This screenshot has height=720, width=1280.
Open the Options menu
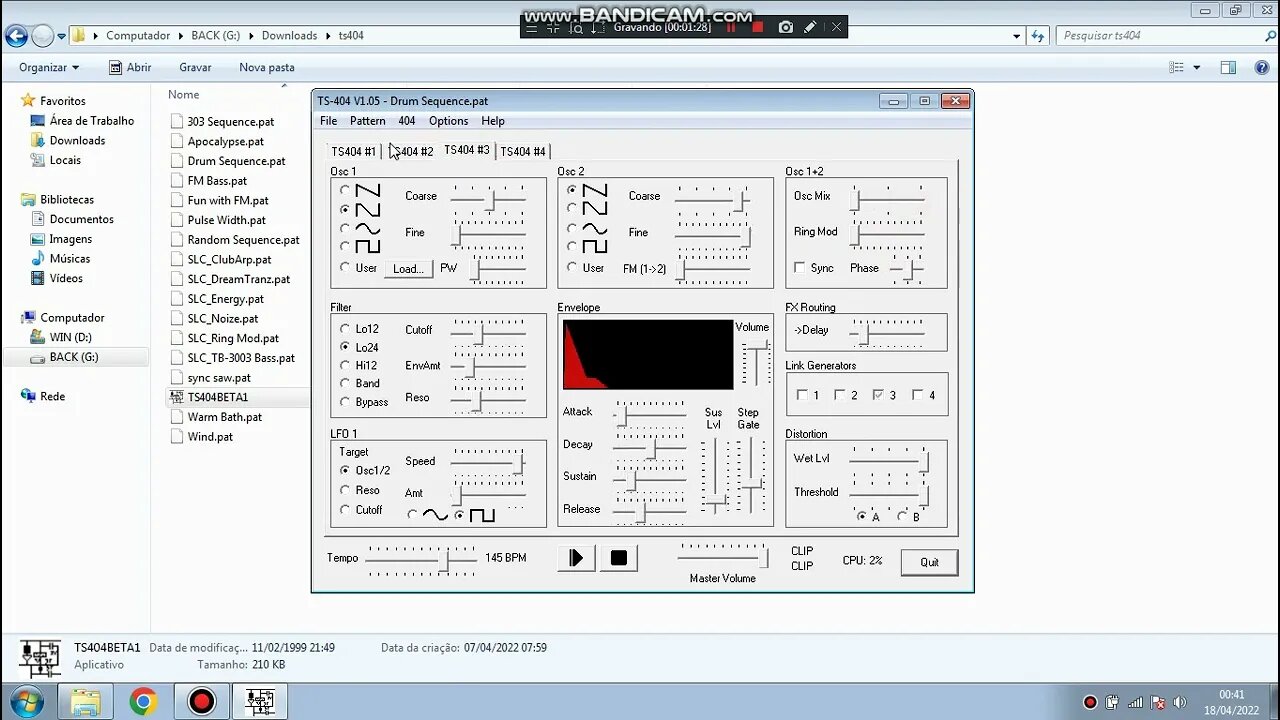(x=448, y=121)
